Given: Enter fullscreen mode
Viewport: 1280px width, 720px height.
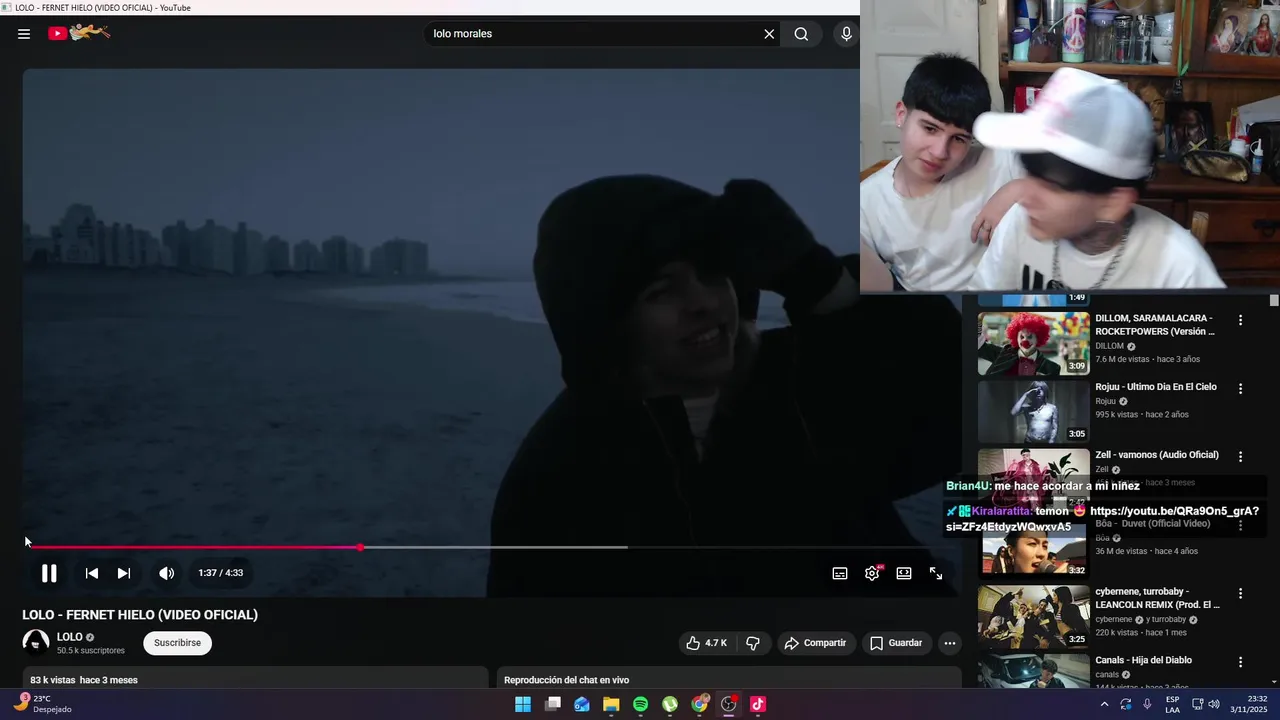Looking at the screenshot, I should [936, 573].
